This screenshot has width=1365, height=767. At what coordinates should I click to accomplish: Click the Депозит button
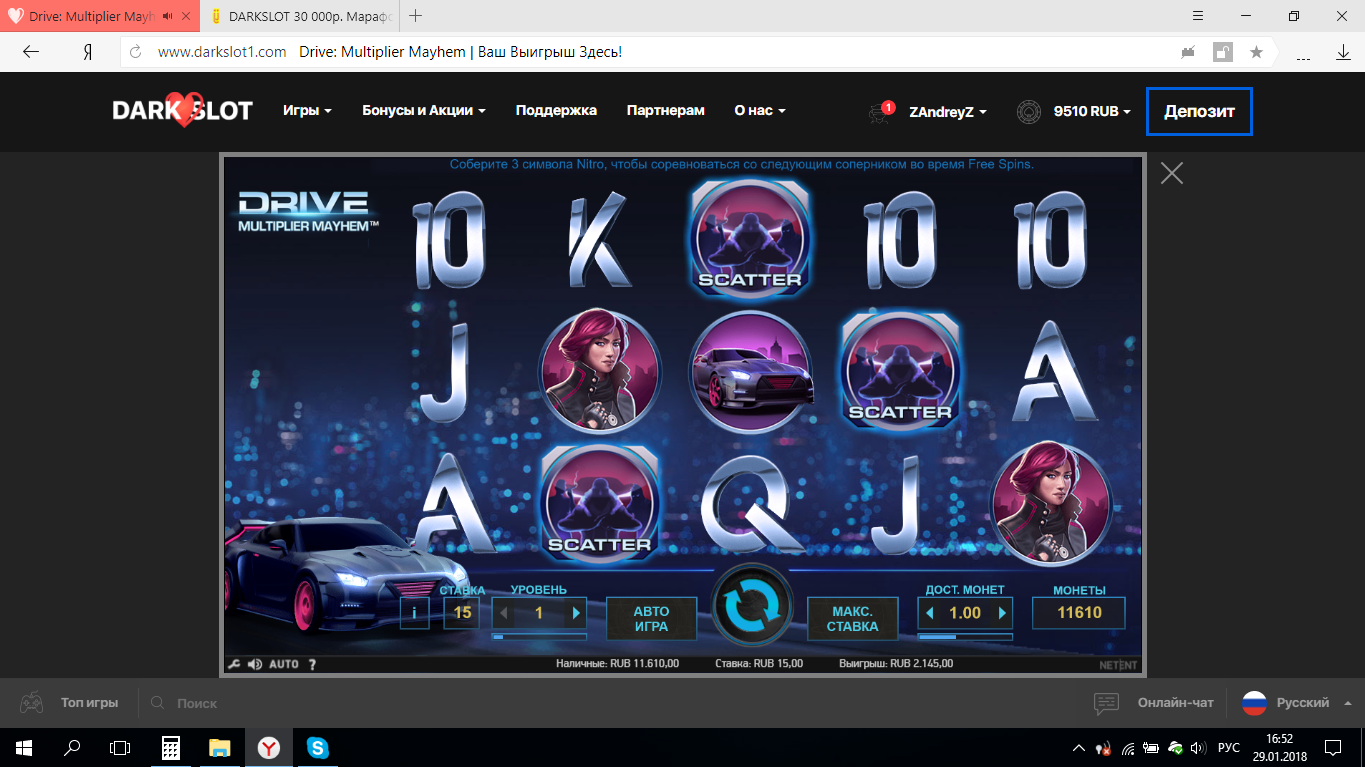point(1199,111)
